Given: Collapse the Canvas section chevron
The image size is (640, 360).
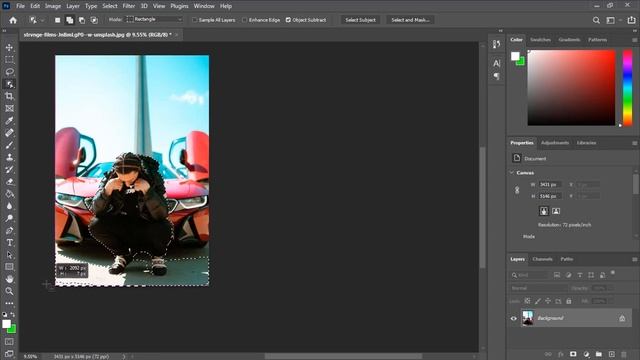Looking at the screenshot, I should click(x=512, y=173).
